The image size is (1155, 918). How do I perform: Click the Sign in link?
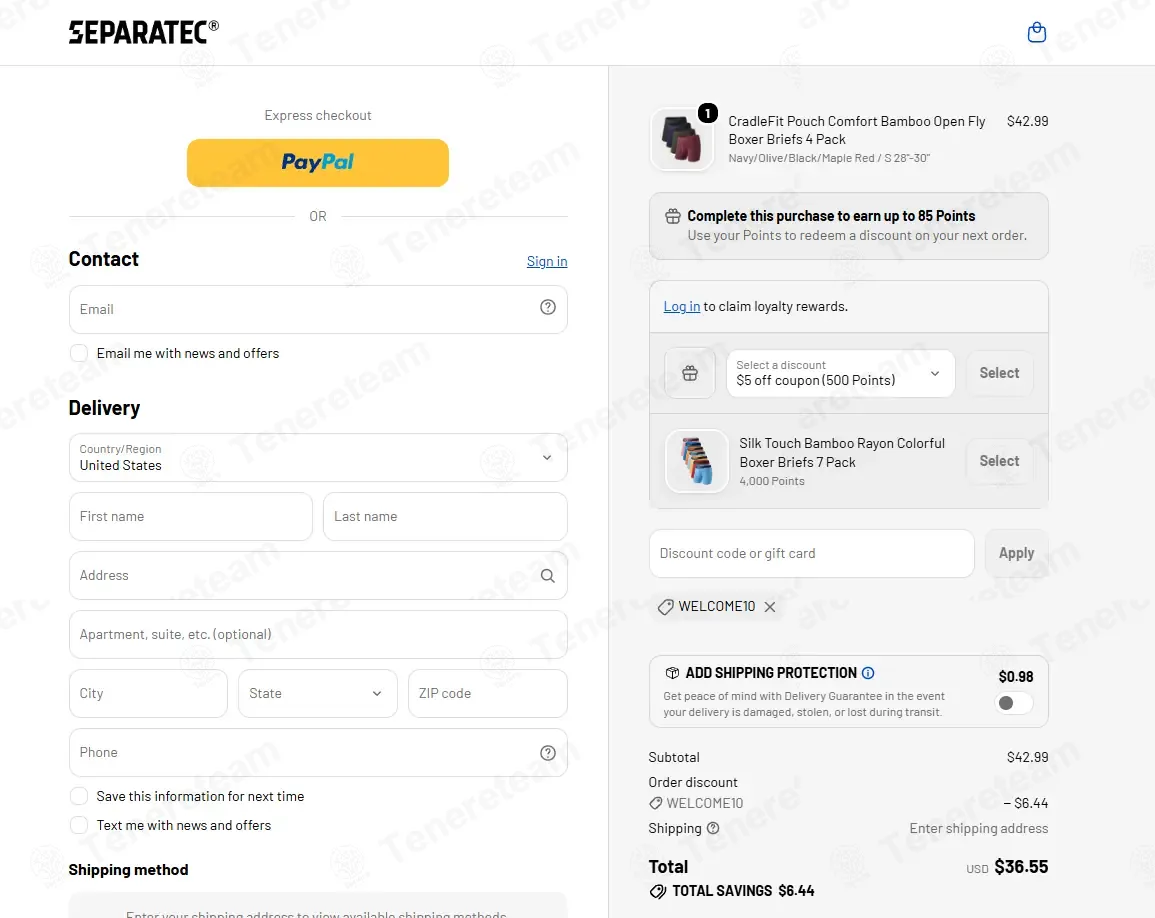tap(547, 261)
